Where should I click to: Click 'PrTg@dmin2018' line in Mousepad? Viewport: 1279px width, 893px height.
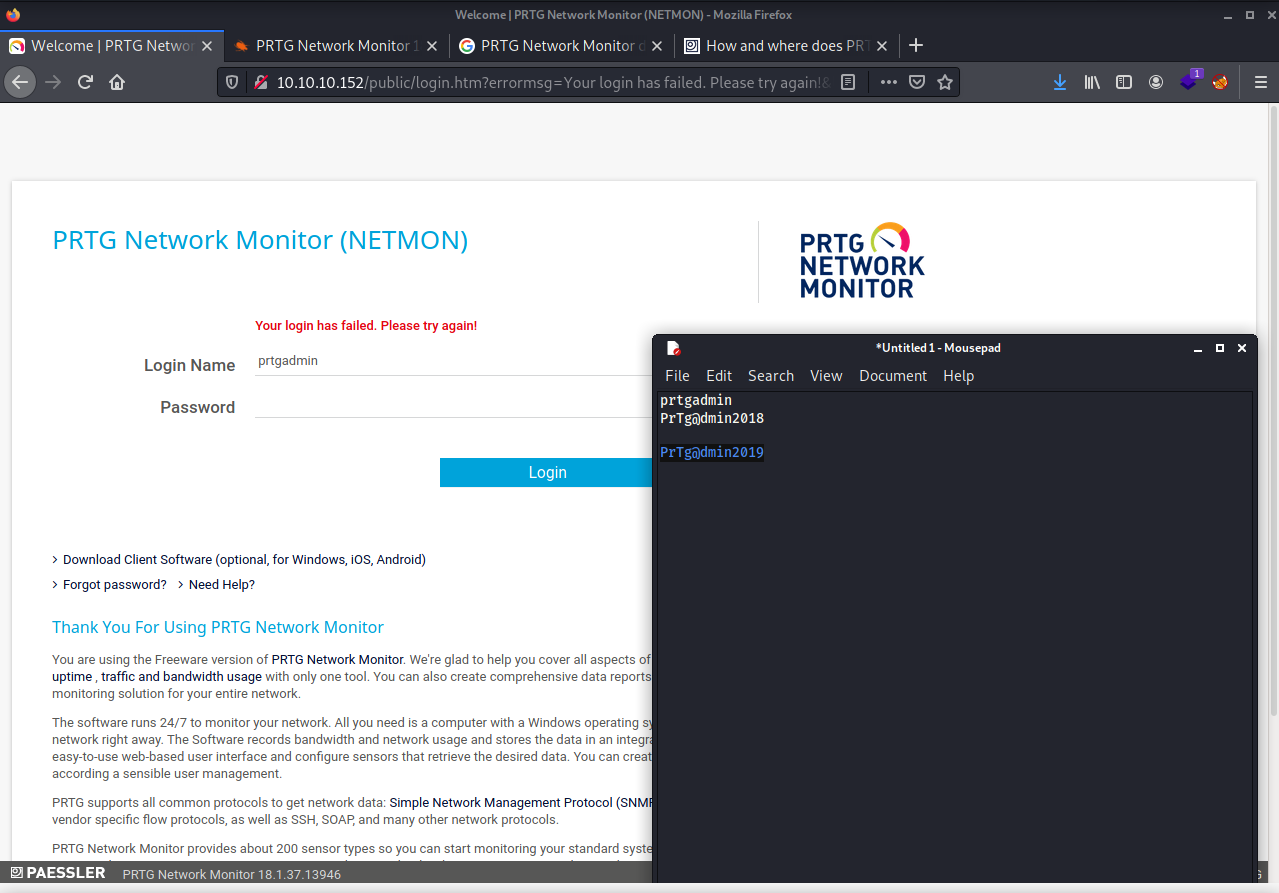click(712, 418)
